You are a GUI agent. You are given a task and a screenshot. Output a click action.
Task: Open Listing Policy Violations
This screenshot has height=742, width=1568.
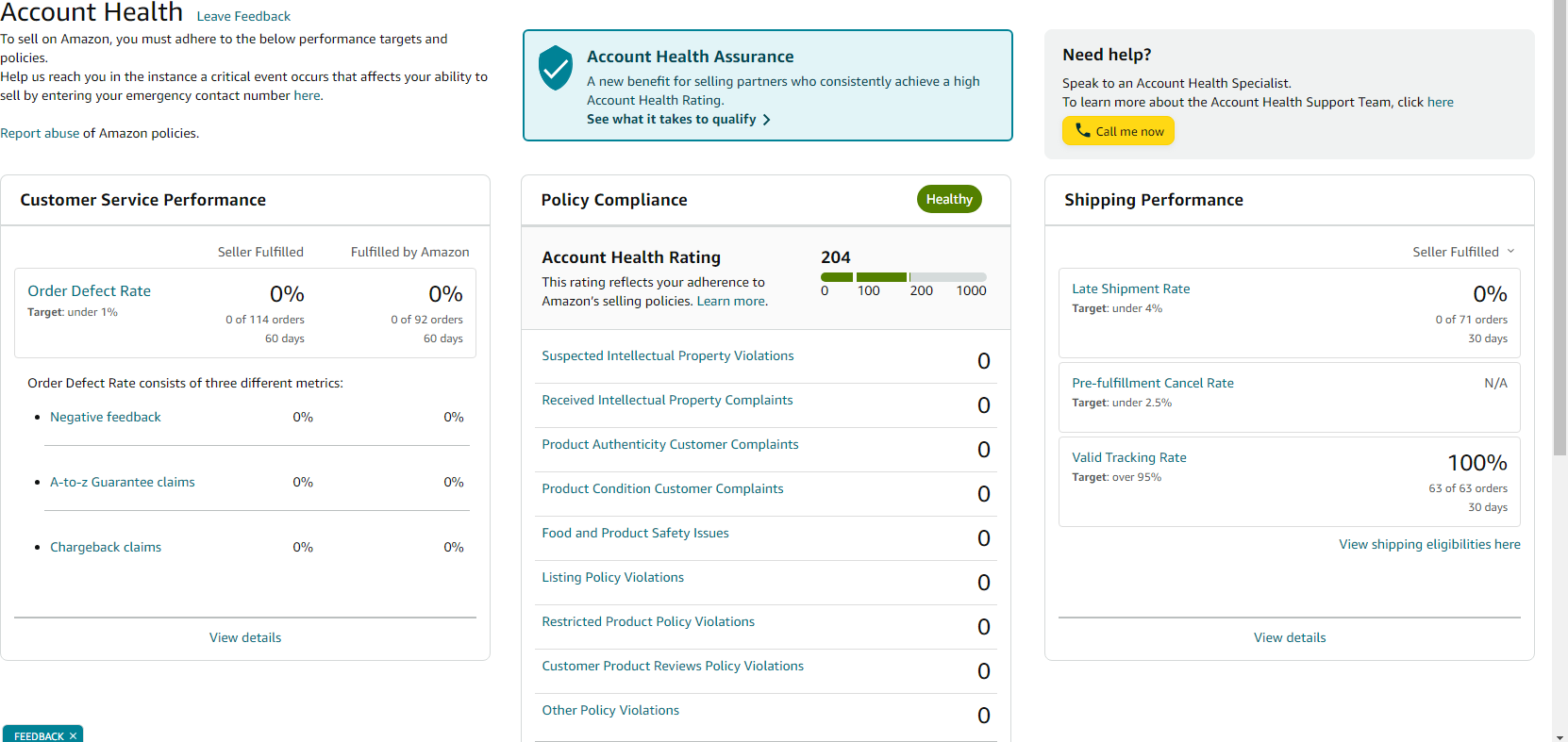coord(613,577)
